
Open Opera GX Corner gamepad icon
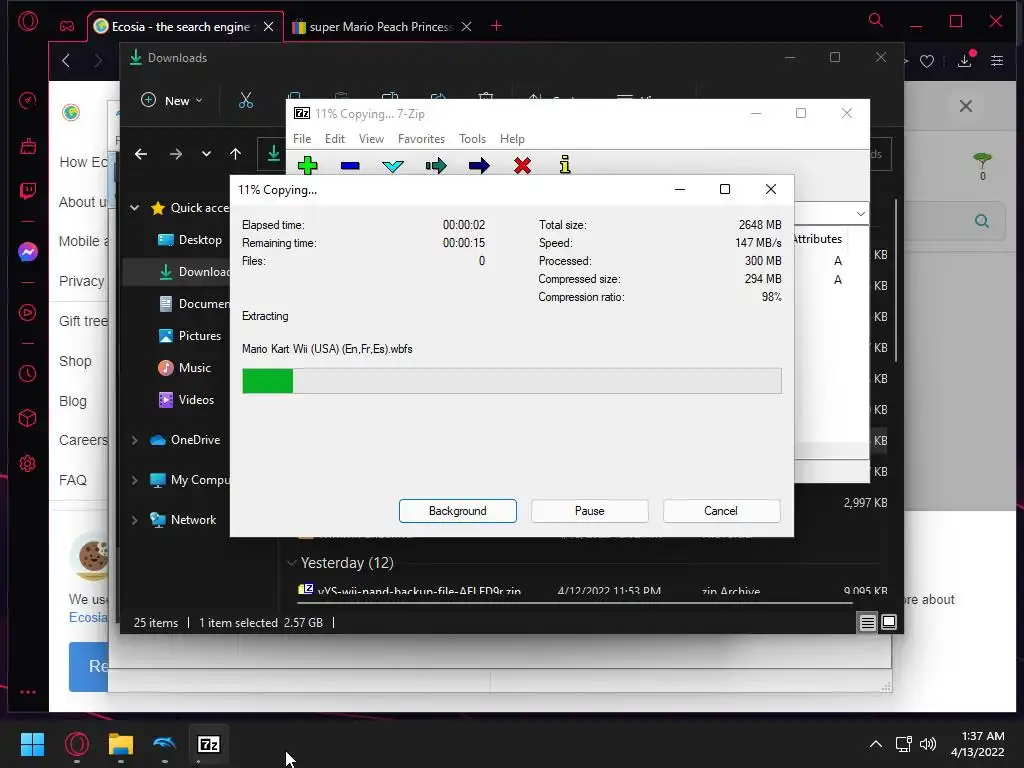pyautogui.click(x=67, y=26)
